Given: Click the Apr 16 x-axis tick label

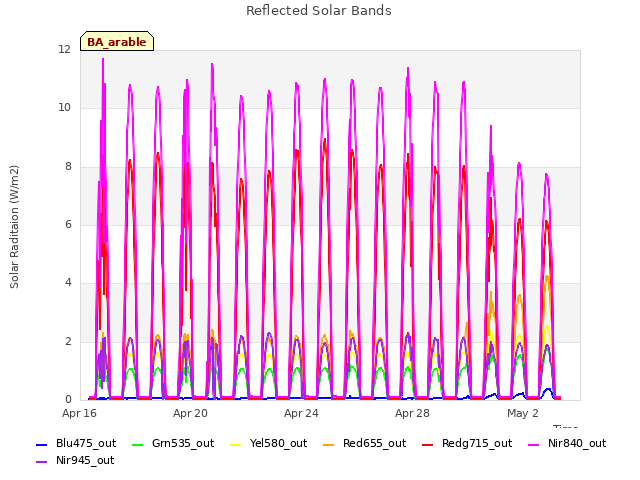Looking at the screenshot, I should point(79,413).
